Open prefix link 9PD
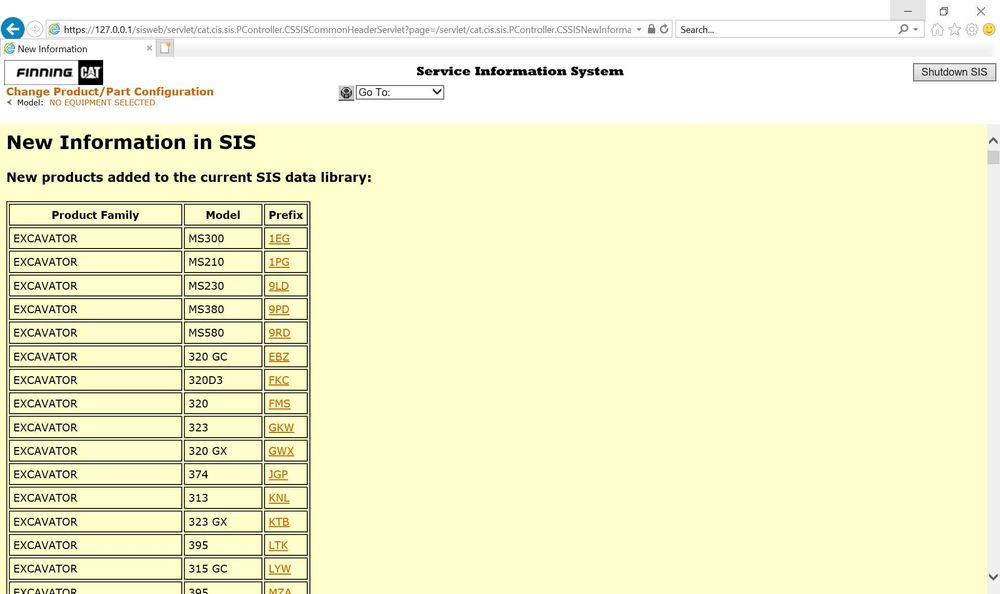The height and width of the screenshot is (594, 1000). 279,309
